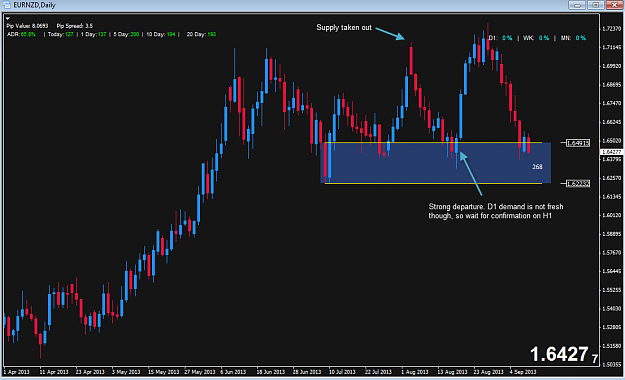Click the lower zone boundary price label
This screenshot has height=380, width=625.
(x=578, y=183)
